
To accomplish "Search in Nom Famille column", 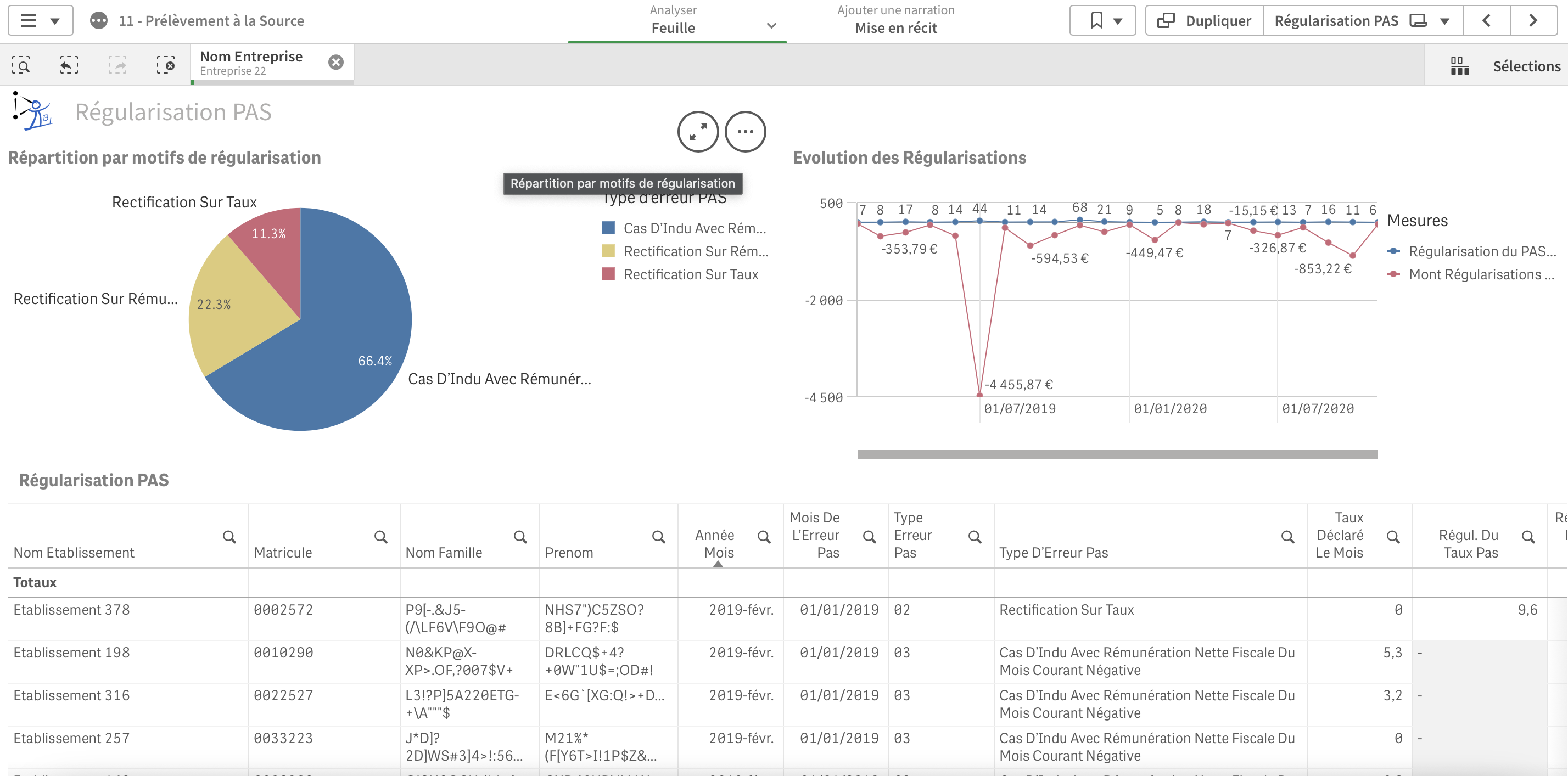I will (x=520, y=537).
